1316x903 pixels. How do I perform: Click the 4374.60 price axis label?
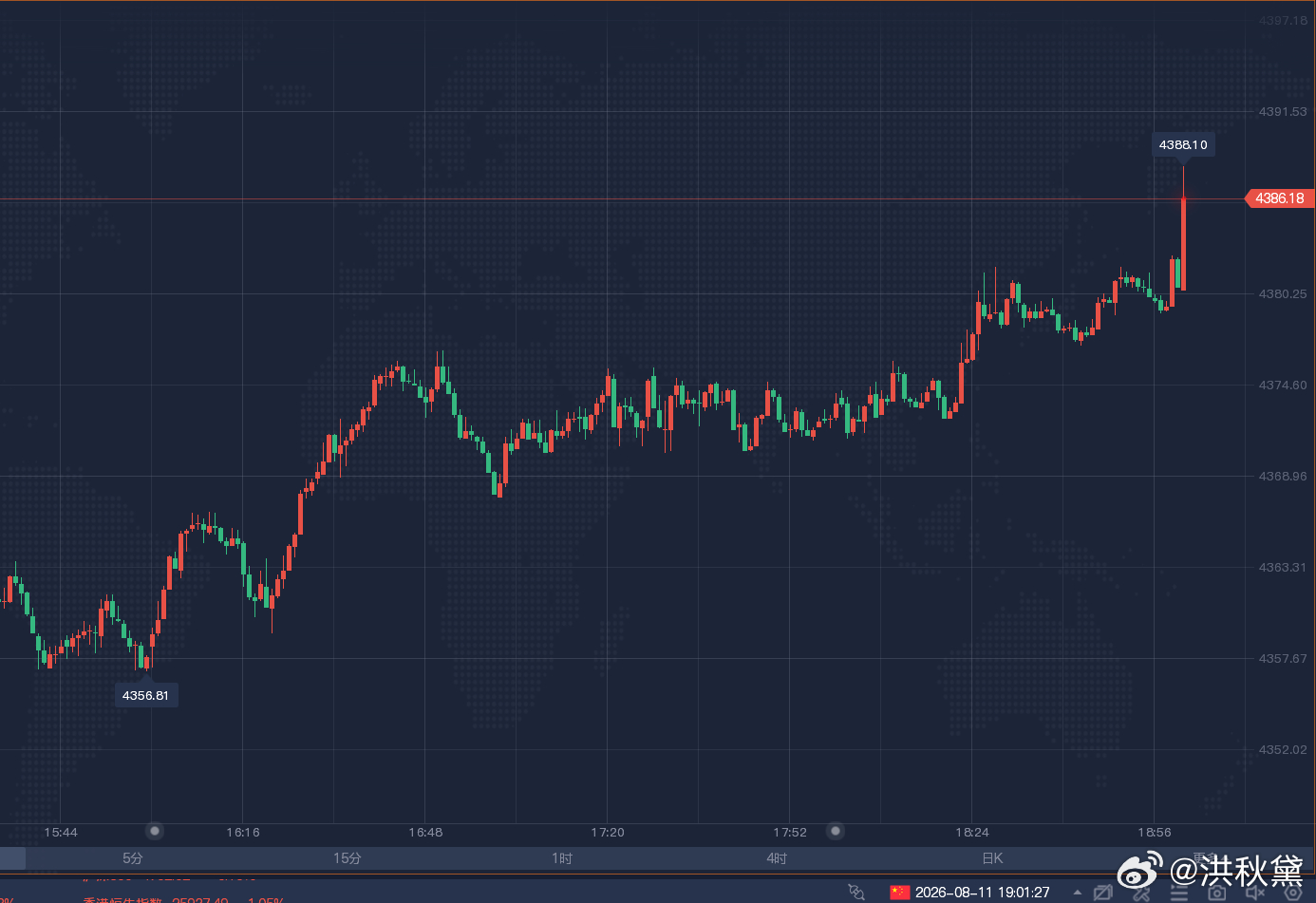(x=1283, y=386)
